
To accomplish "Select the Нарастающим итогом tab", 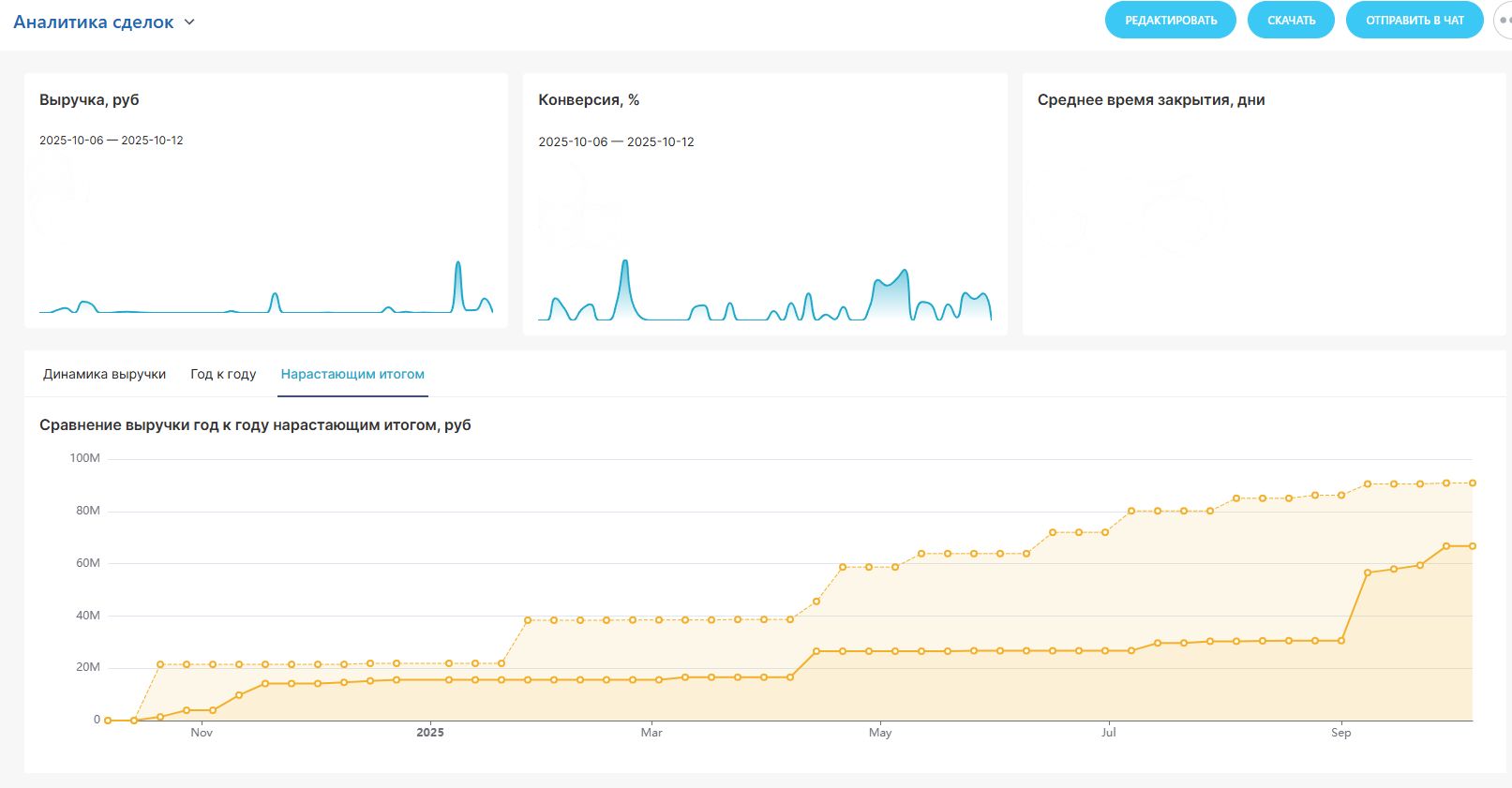I will coord(352,374).
